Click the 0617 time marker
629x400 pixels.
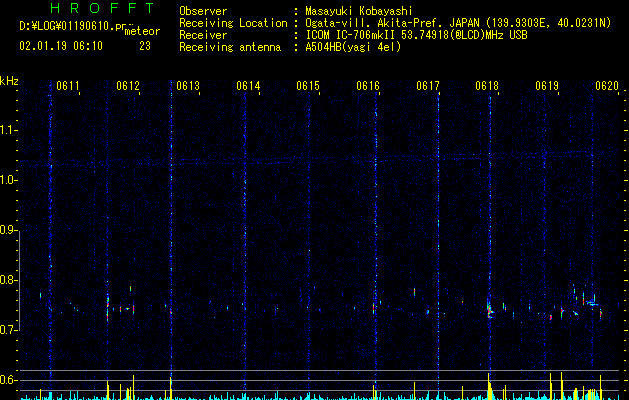pos(428,86)
